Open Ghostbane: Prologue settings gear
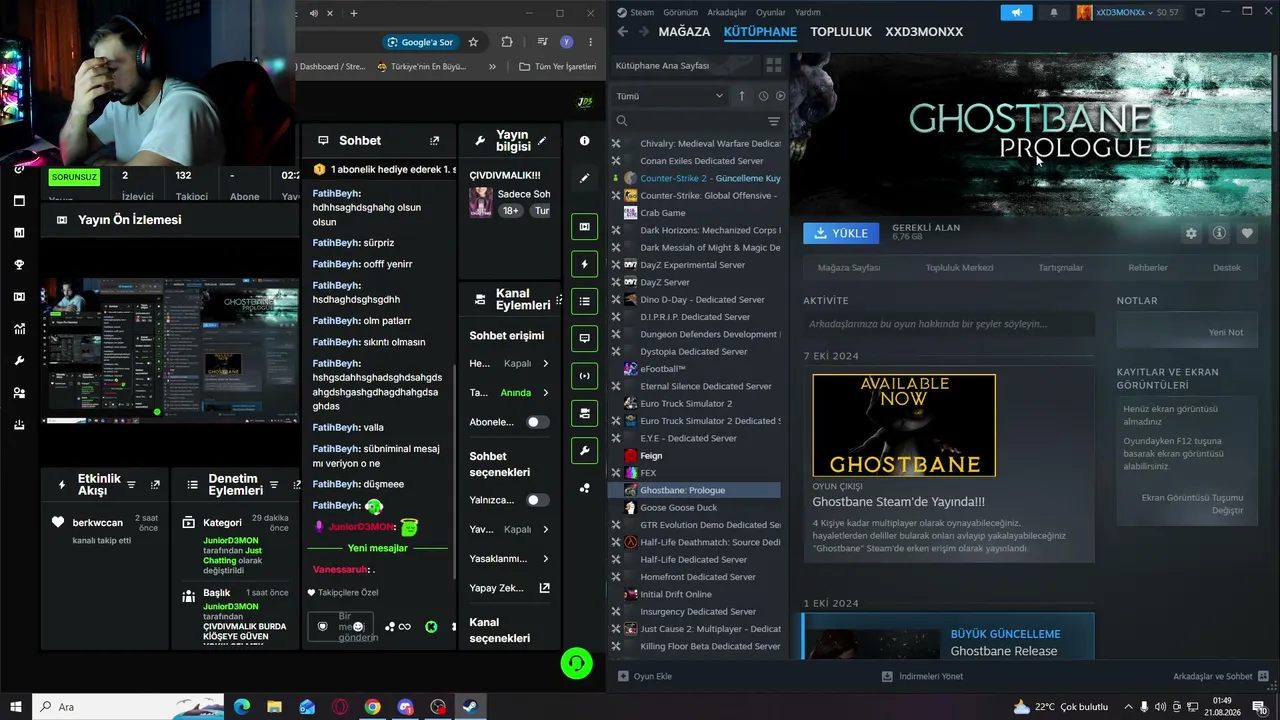 [1191, 233]
